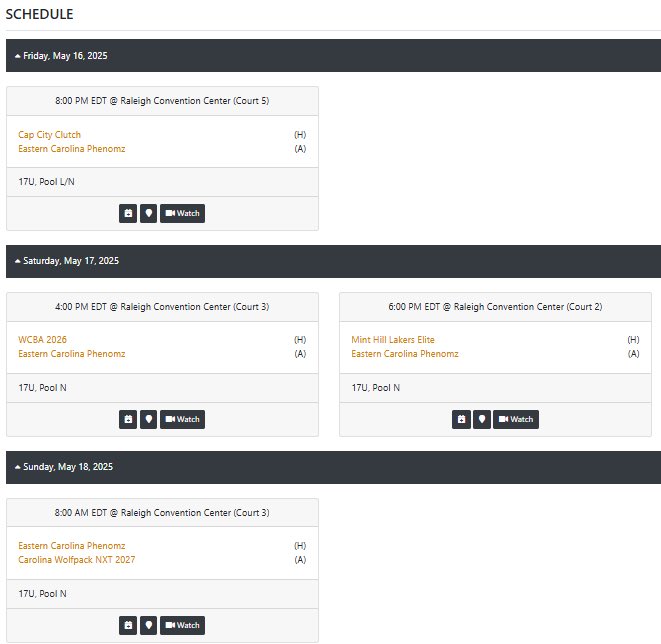Open Eastern Carolina Phenomz link under Cap City Clutch
661x644 pixels.
[x=72, y=149]
